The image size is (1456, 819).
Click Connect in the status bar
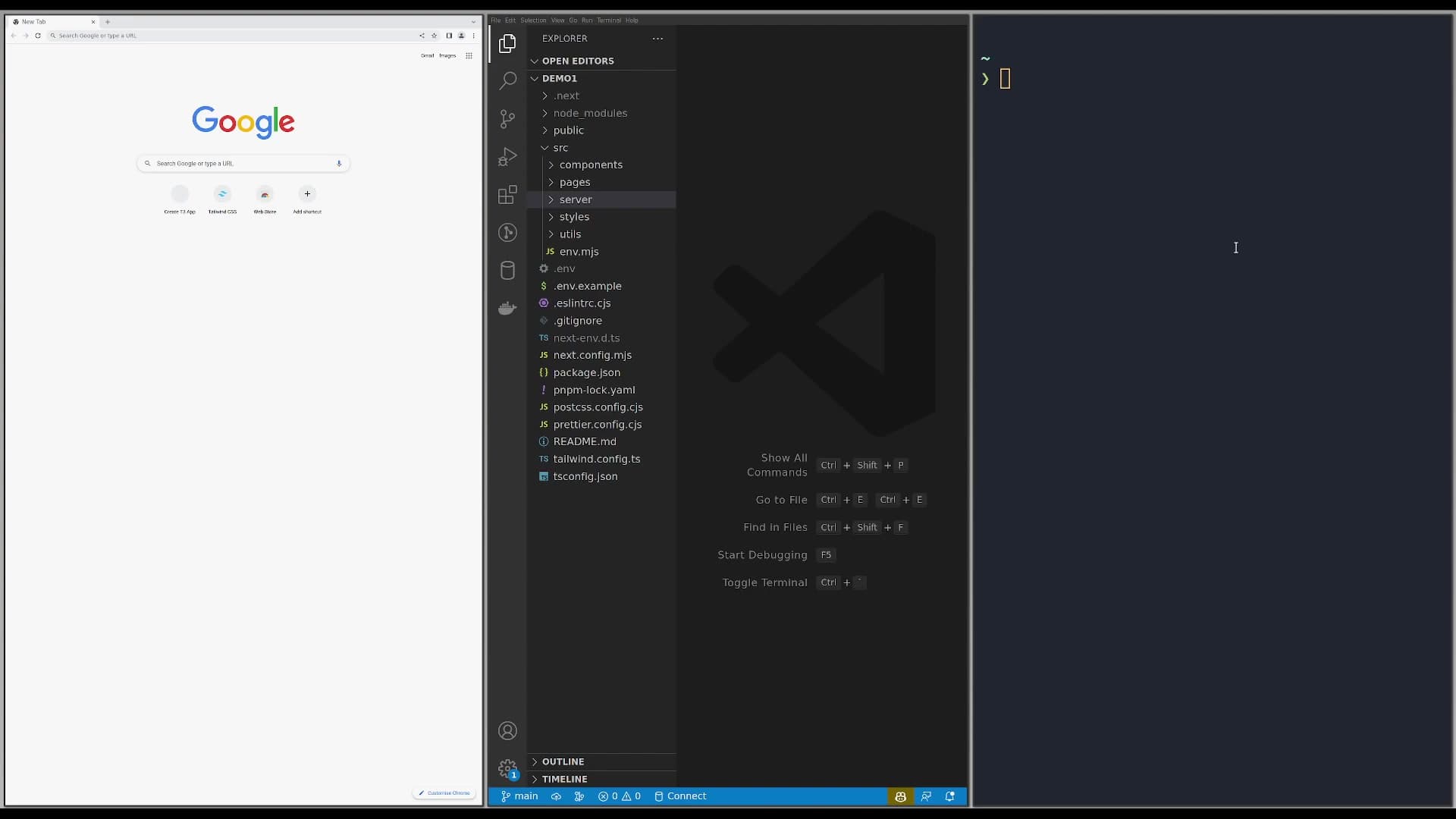(680, 796)
